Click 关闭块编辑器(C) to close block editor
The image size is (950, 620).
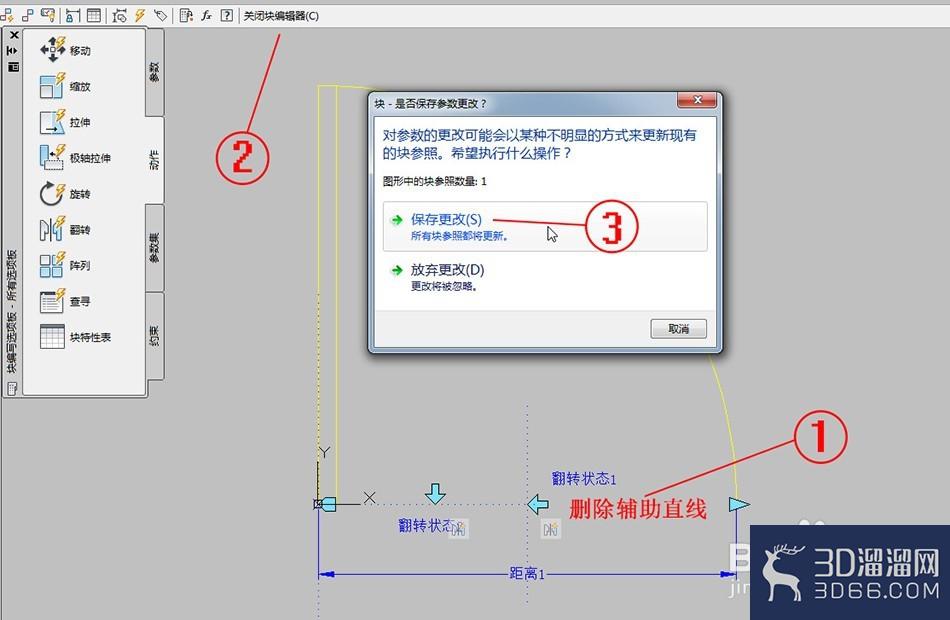pos(281,16)
